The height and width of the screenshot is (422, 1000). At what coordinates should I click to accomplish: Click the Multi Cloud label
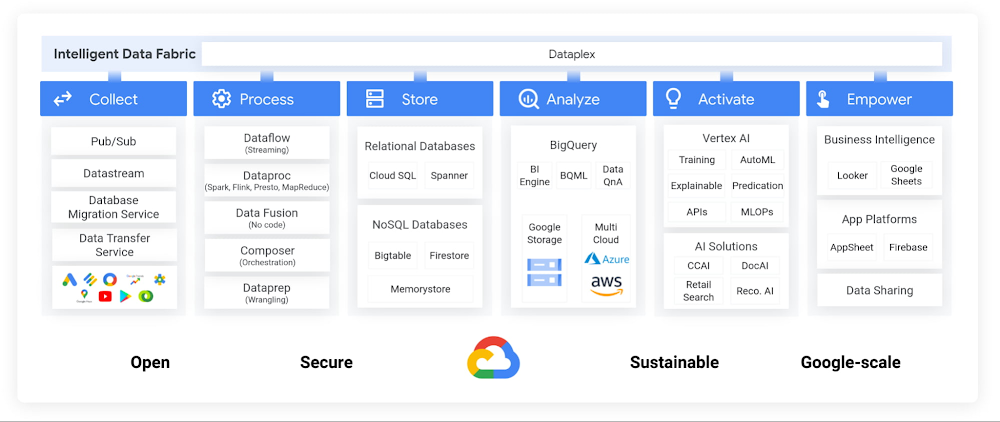pos(606,233)
